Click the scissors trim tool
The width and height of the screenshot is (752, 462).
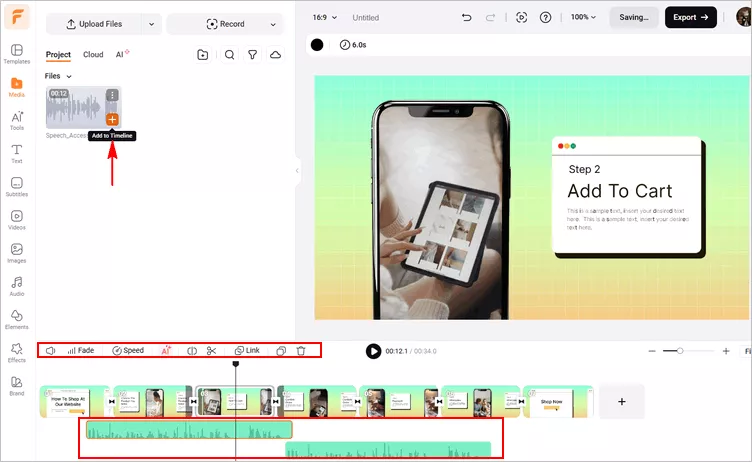click(x=212, y=351)
